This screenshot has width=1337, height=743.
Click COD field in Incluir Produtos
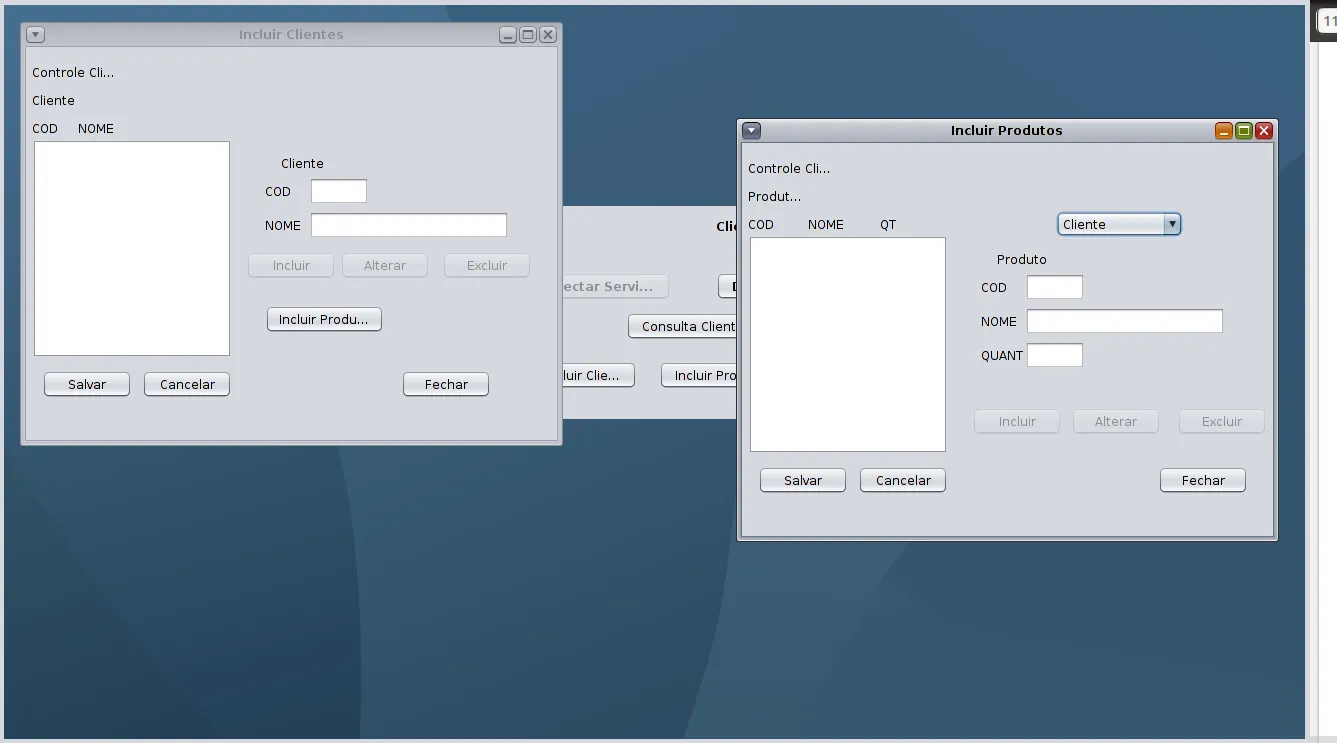coord(1055,287)
